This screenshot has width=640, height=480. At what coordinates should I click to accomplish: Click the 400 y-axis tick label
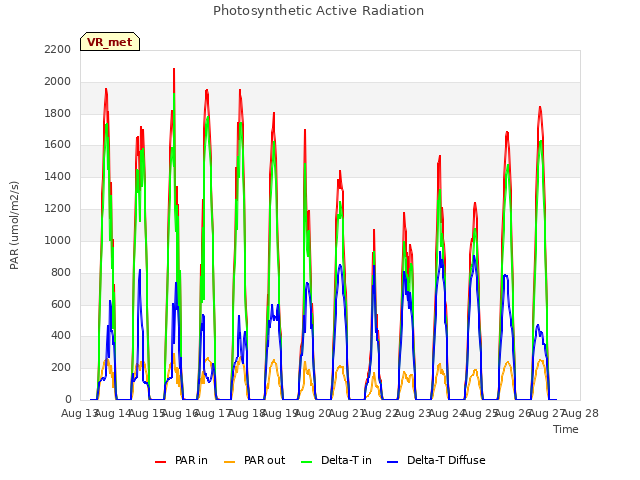point(61,336)
